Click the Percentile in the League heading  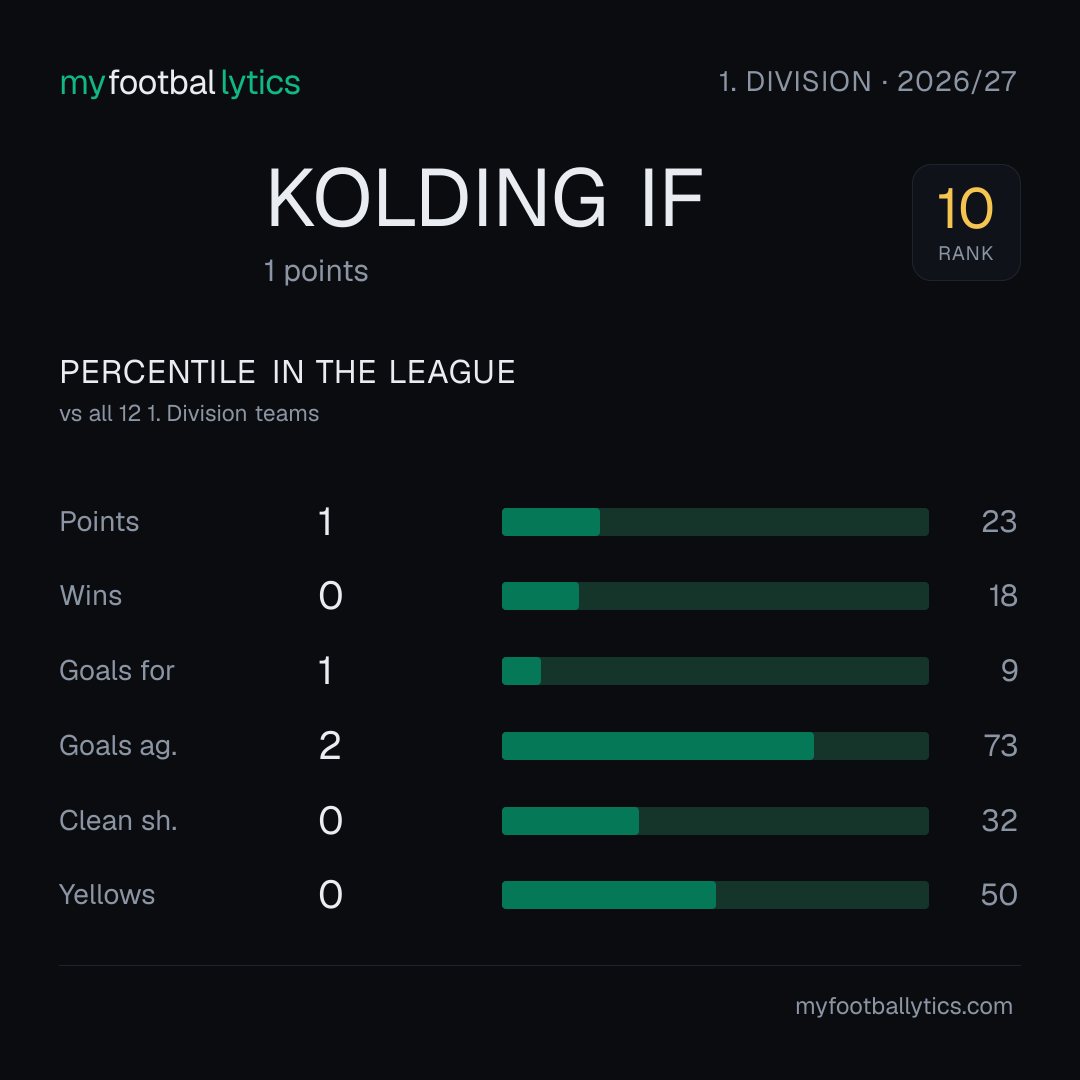[287, 373]
